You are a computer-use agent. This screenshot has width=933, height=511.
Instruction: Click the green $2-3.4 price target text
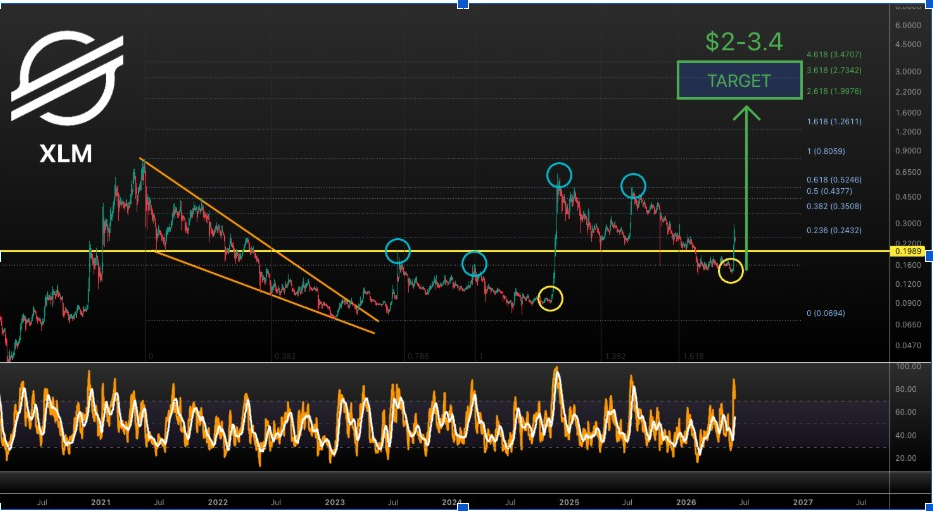point(744,41)
